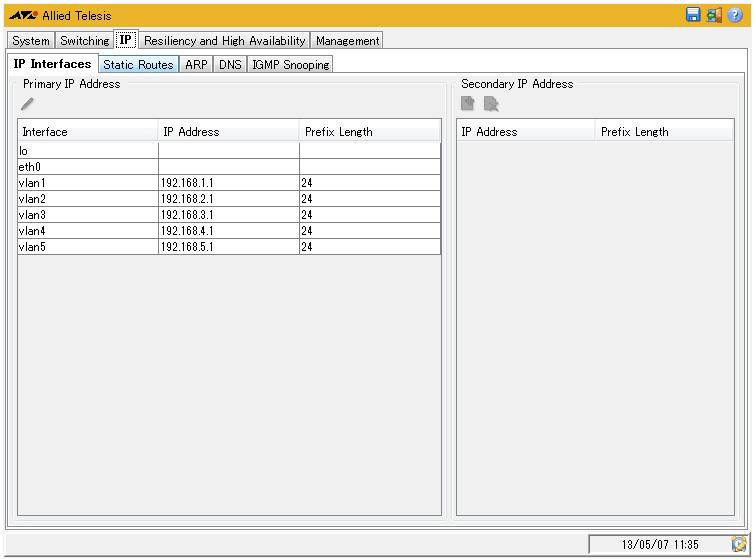Image resolution: width=754 pixels, height=560 pixels.
Task: Open the Switching tab
Action: [x=84, y=41]
